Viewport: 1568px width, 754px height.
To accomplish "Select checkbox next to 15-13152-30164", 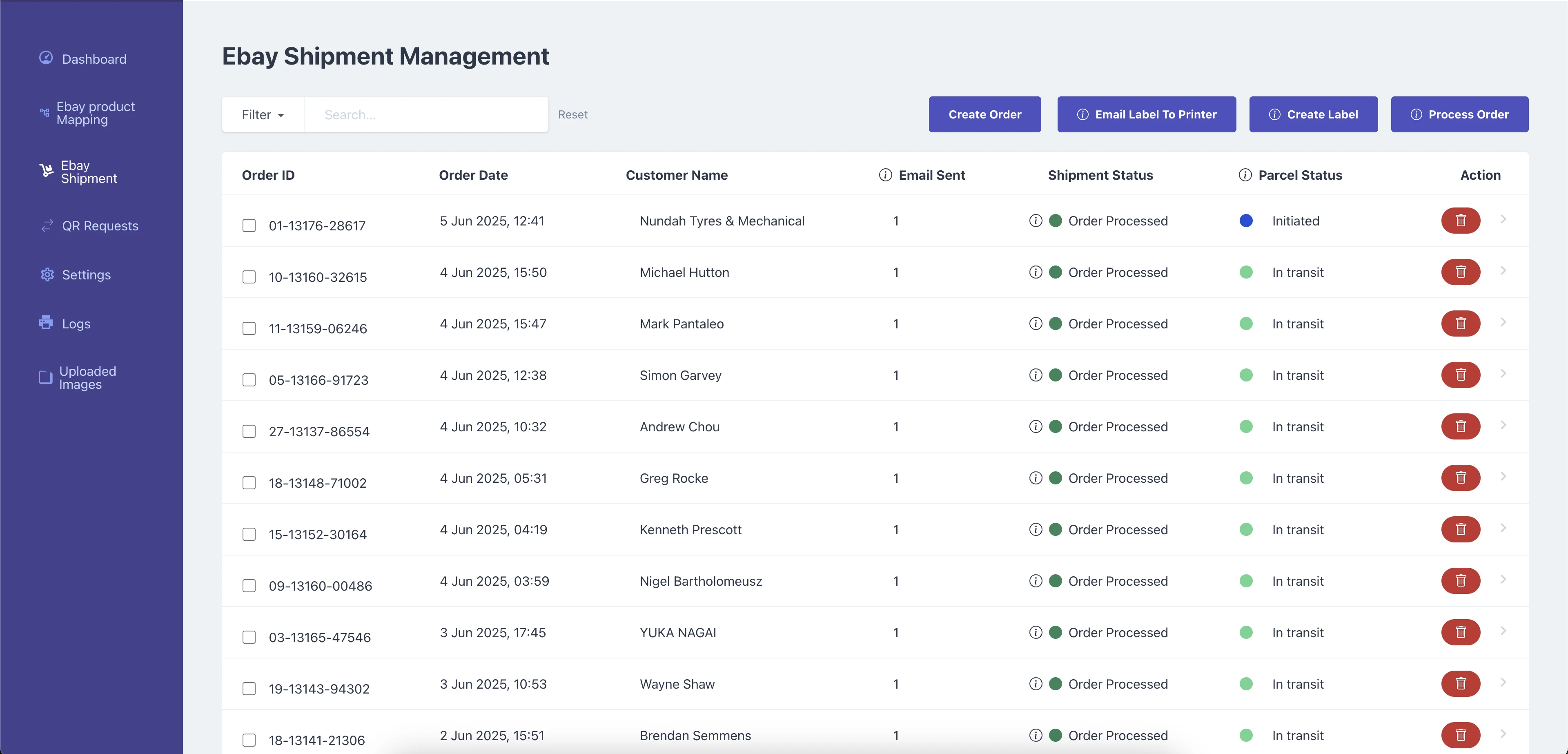I will (x=249, y=534).
